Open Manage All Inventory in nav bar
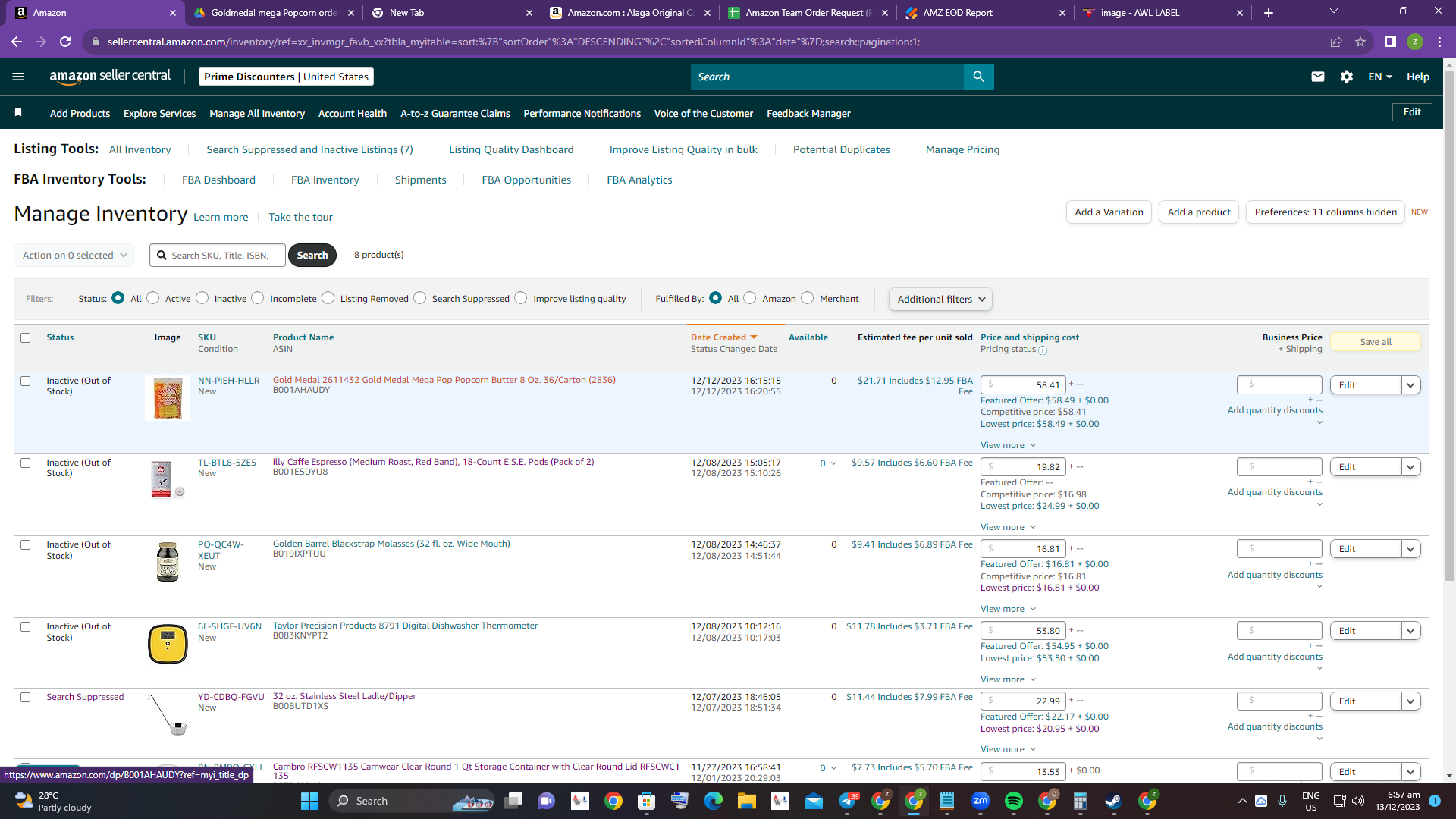The width and height of the screenshot is (1456, 819). 257,113
